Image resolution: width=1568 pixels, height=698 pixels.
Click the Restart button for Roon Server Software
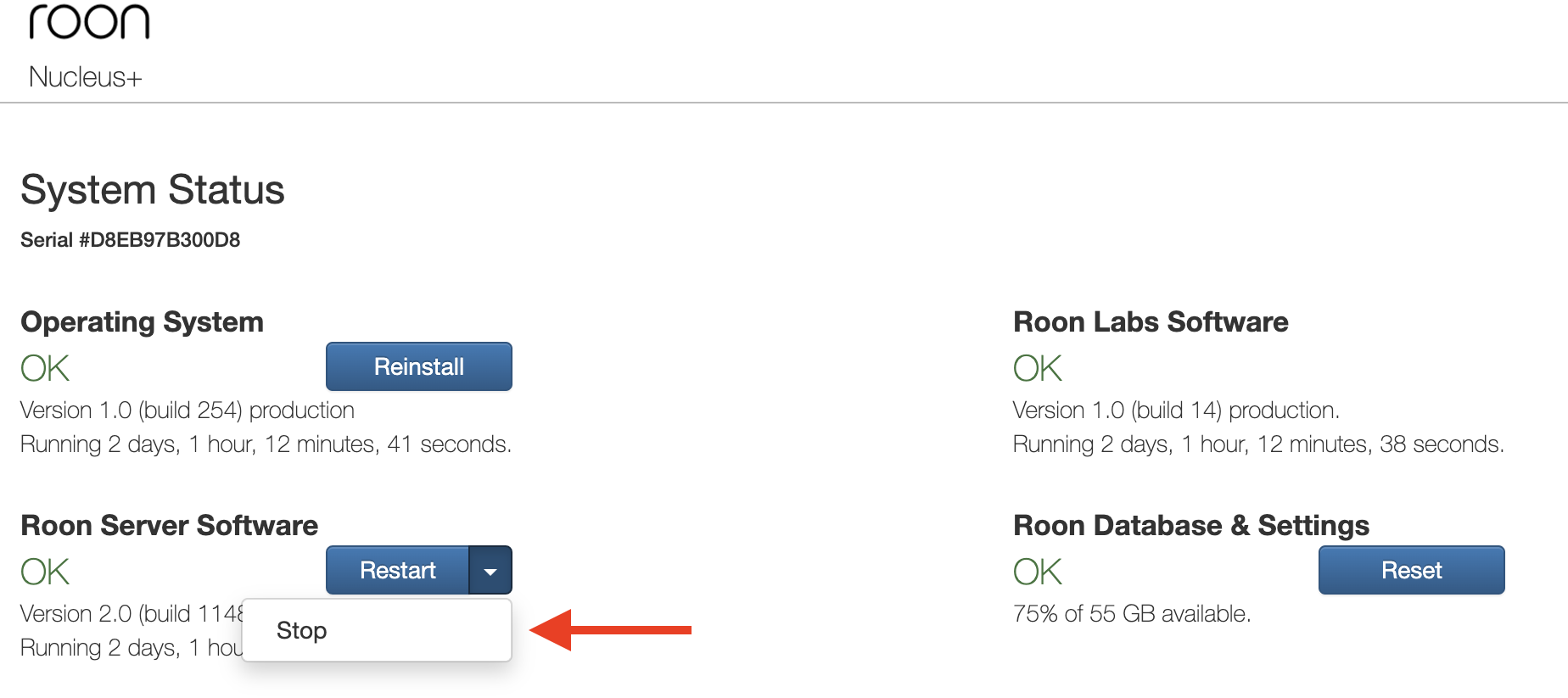(397, 570)
